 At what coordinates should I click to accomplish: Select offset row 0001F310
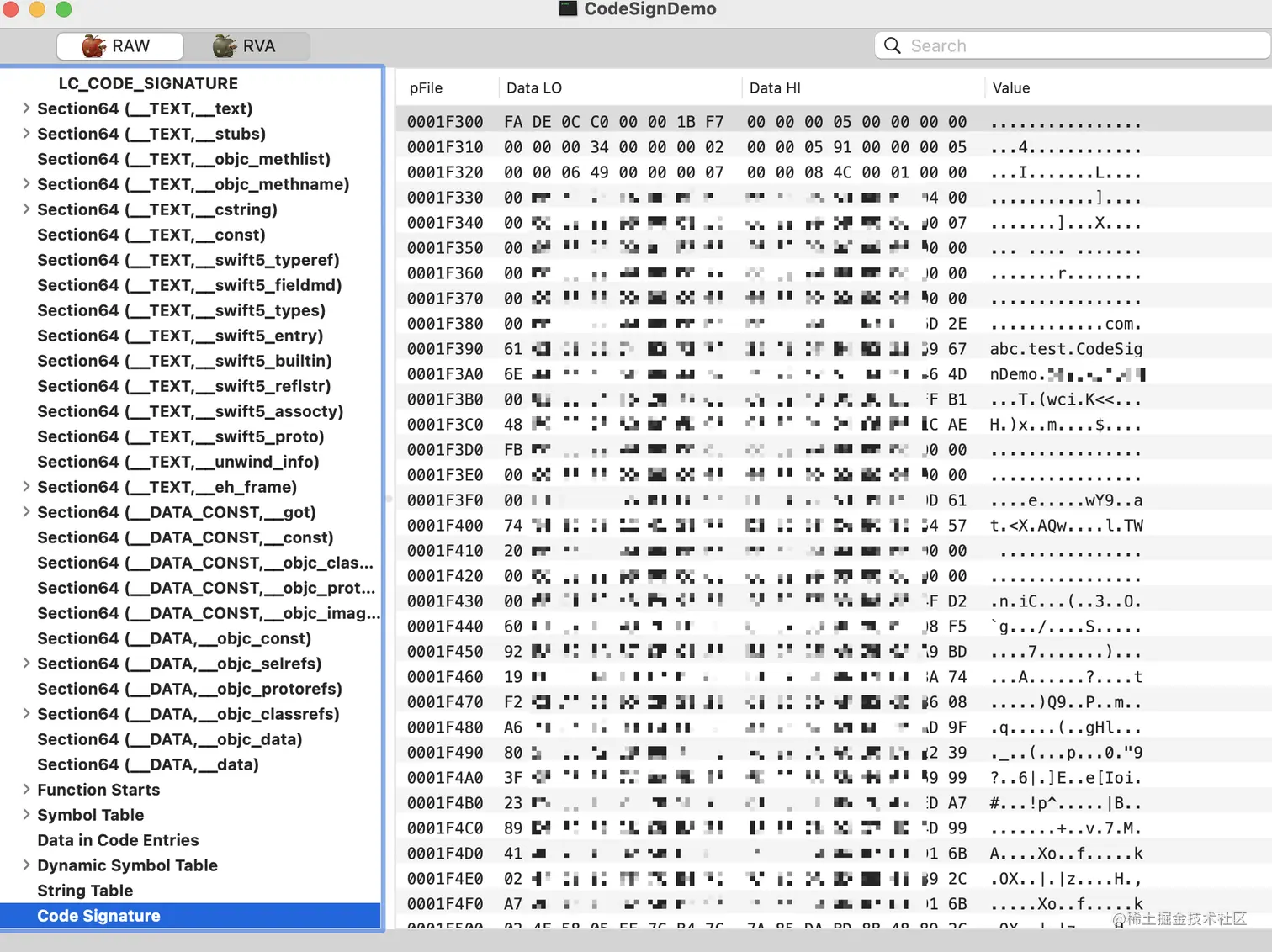click(834, 147)
